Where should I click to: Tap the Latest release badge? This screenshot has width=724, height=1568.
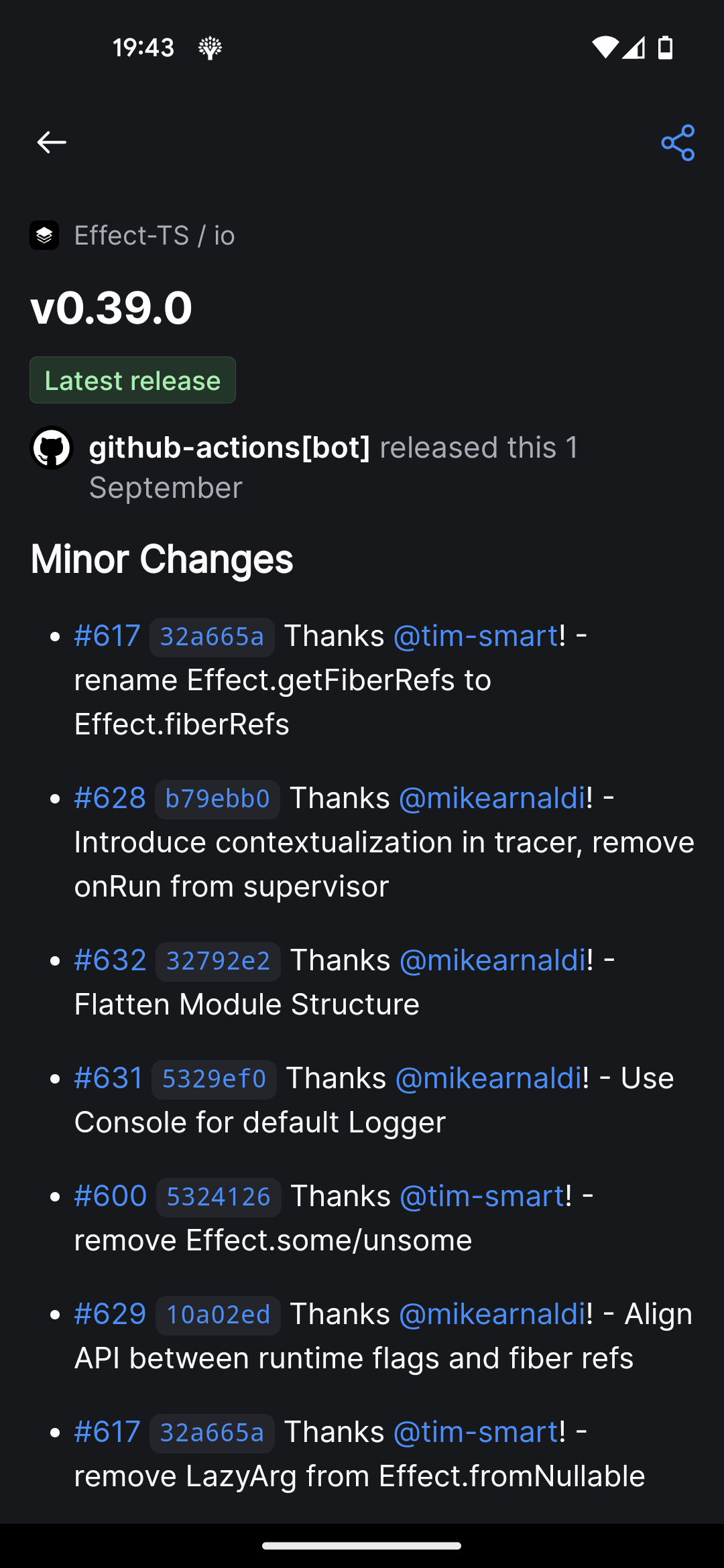coord(132,380)
